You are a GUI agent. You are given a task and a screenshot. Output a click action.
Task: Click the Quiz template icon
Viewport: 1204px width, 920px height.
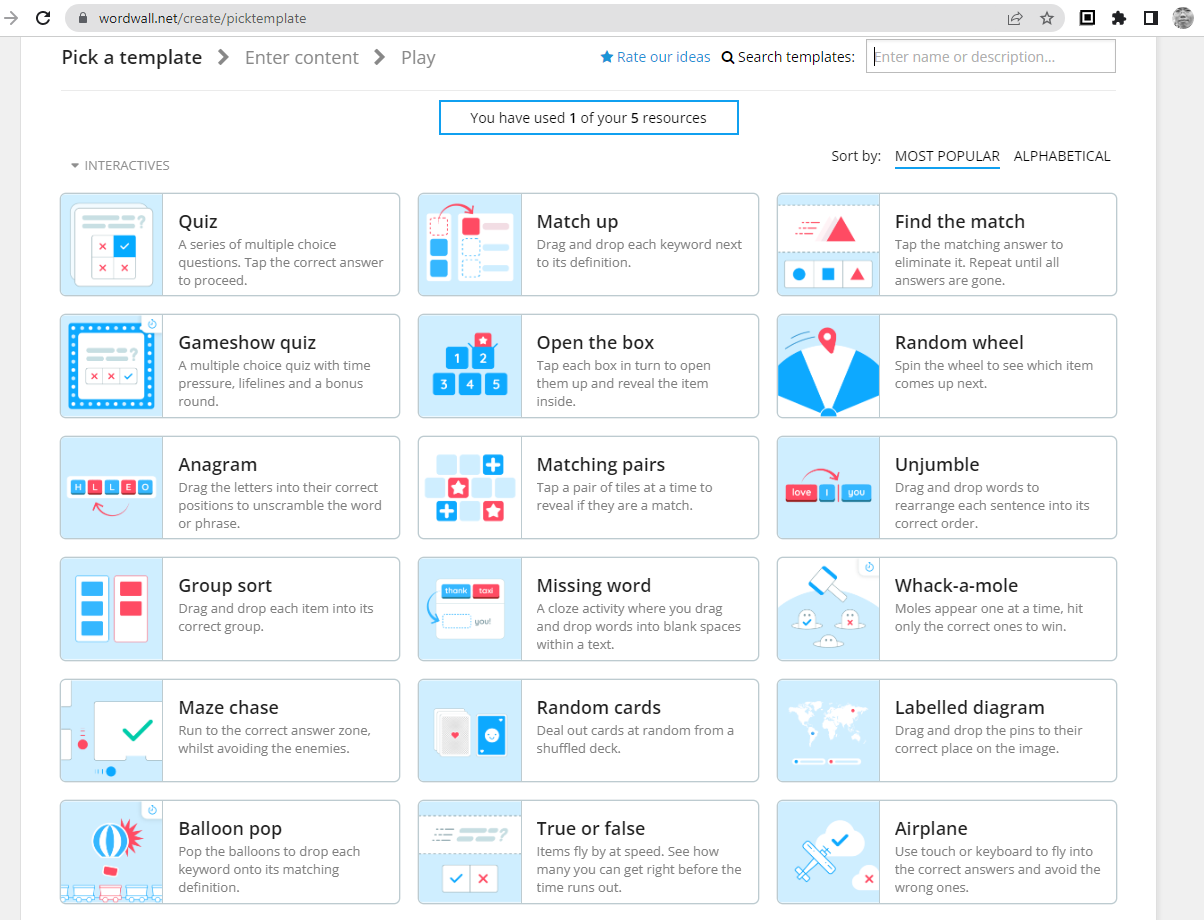(x=111, y=245)
